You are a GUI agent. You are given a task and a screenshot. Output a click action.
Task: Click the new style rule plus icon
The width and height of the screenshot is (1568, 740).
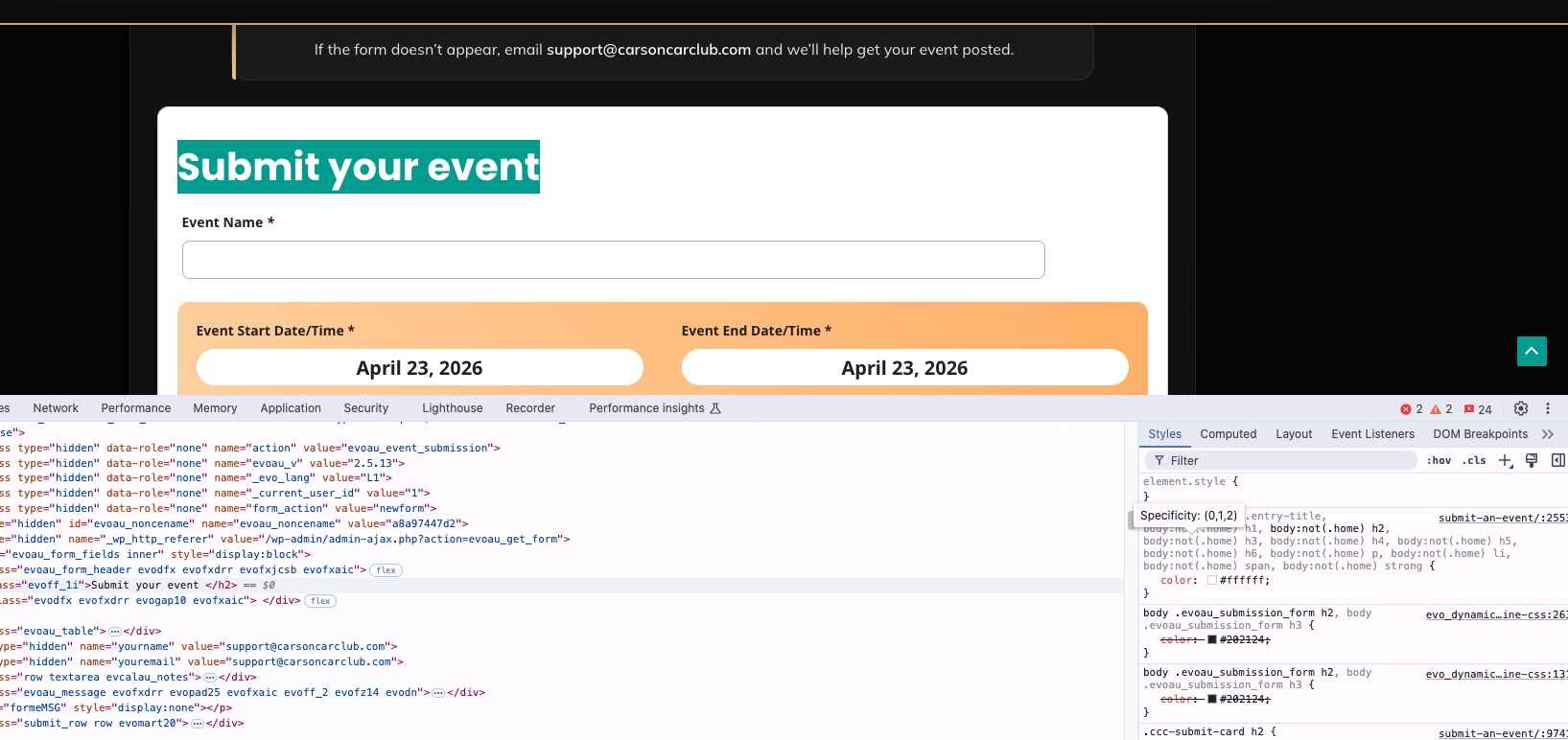pos(1506,461)
